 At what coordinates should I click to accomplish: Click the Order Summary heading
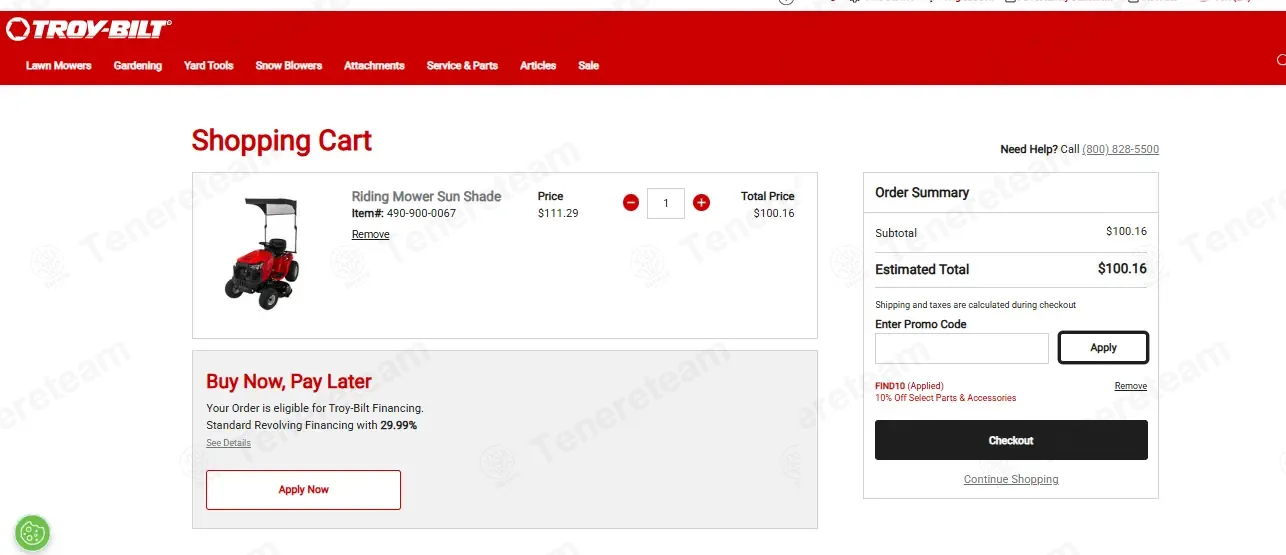click(x=922, y=192)
